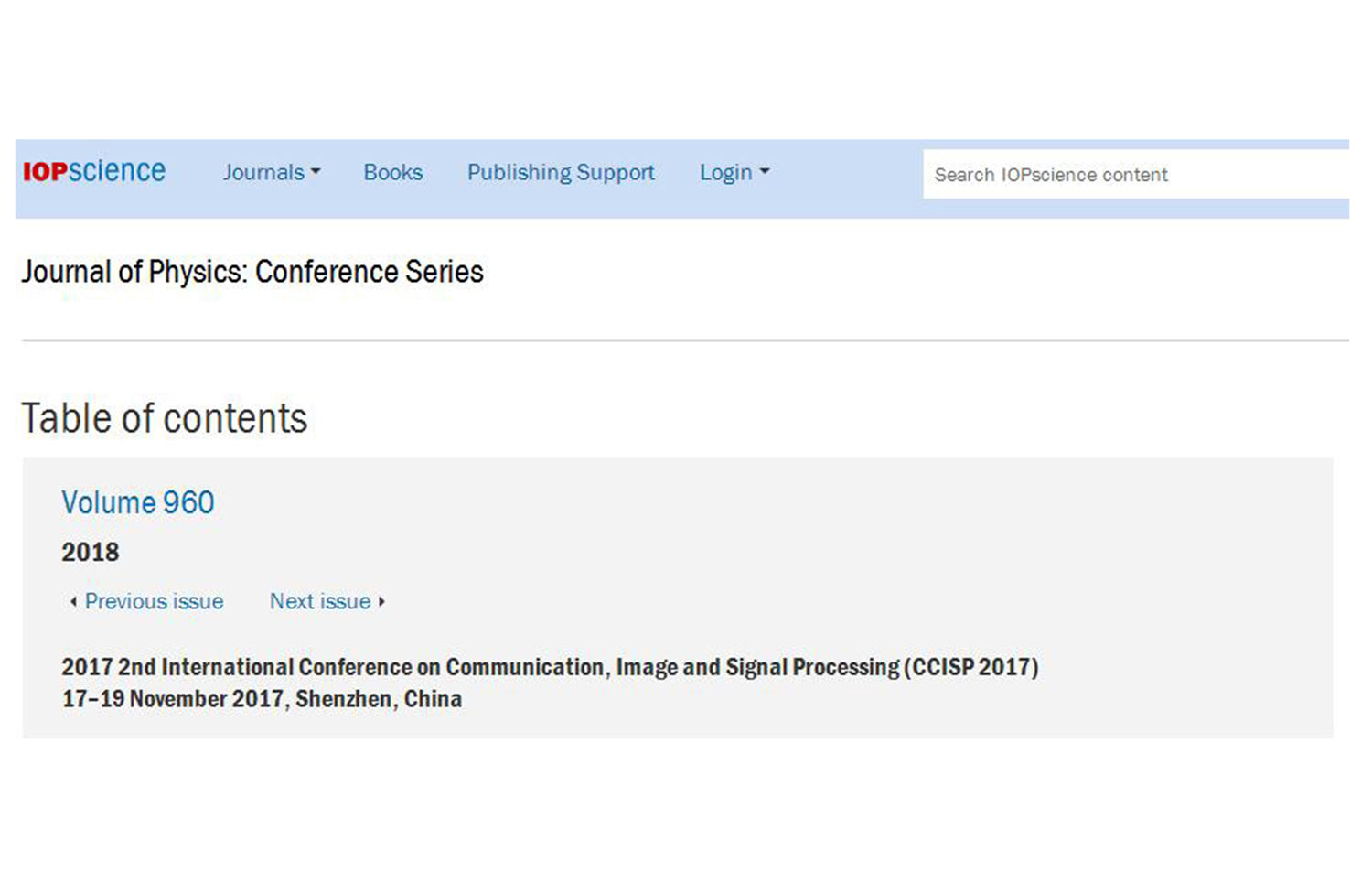Click Journal of Physics: Conference Series heading

click(x=252, y=272)
